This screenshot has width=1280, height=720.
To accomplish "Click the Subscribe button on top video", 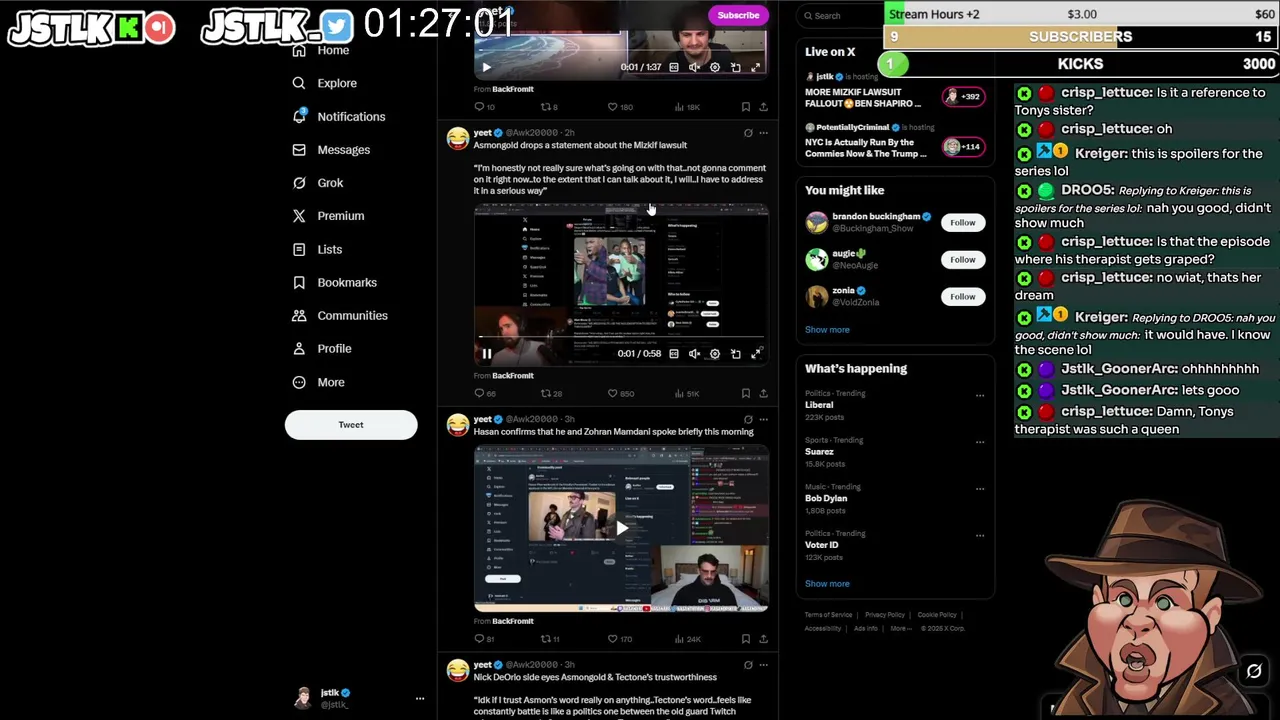I will [738, 15].
